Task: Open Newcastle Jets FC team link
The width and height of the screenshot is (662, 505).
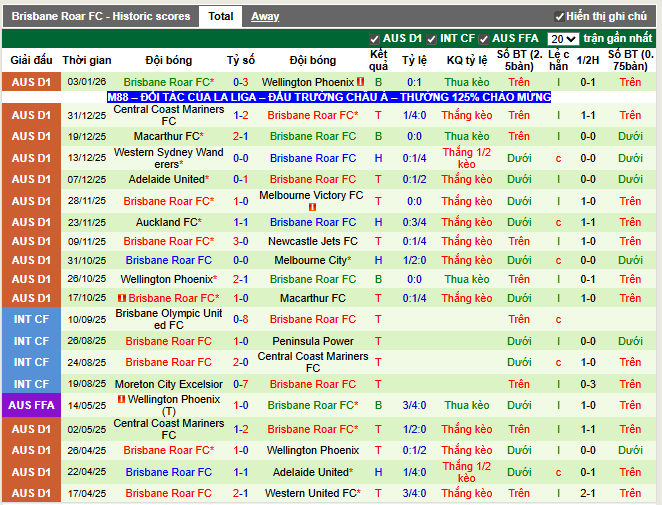Action: pos(313,241)
